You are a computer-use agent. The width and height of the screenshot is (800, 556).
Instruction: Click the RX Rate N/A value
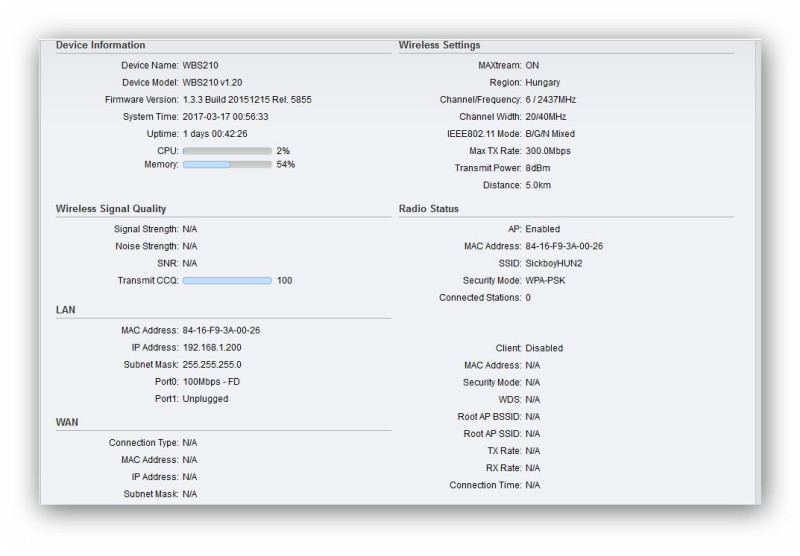coord(533,468)
